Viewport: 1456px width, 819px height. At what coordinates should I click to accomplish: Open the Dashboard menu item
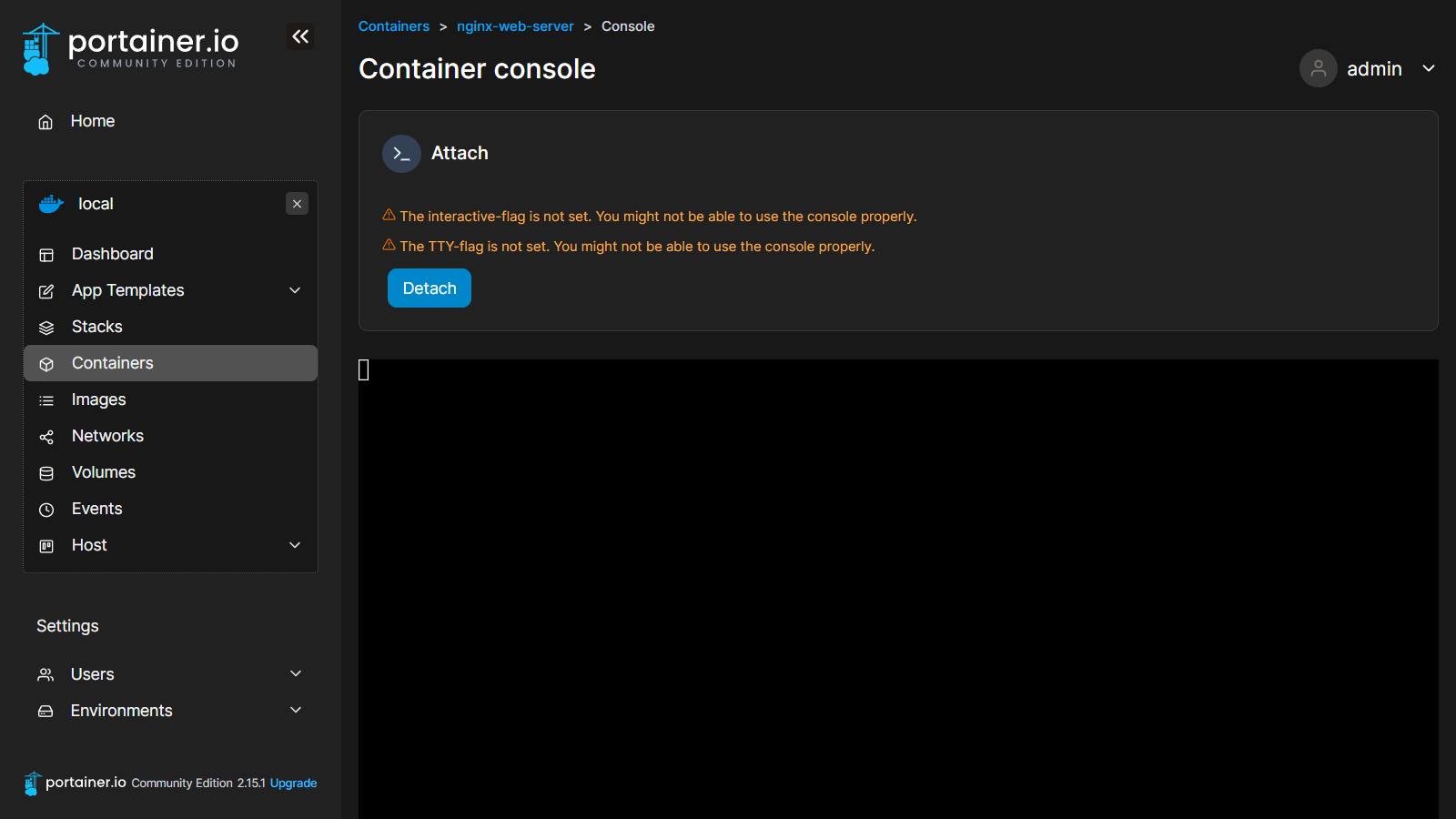click(x=113, y=254)
